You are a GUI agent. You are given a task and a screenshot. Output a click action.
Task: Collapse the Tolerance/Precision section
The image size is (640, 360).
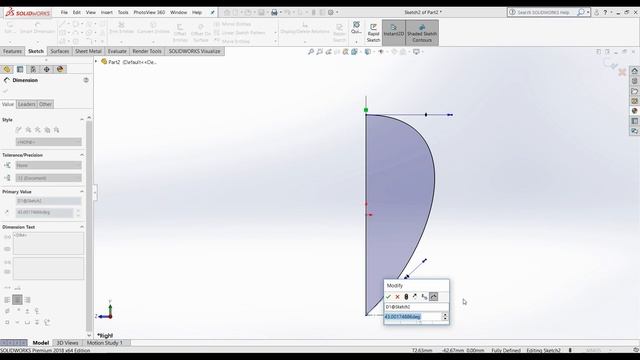click(x=82, y=155)
